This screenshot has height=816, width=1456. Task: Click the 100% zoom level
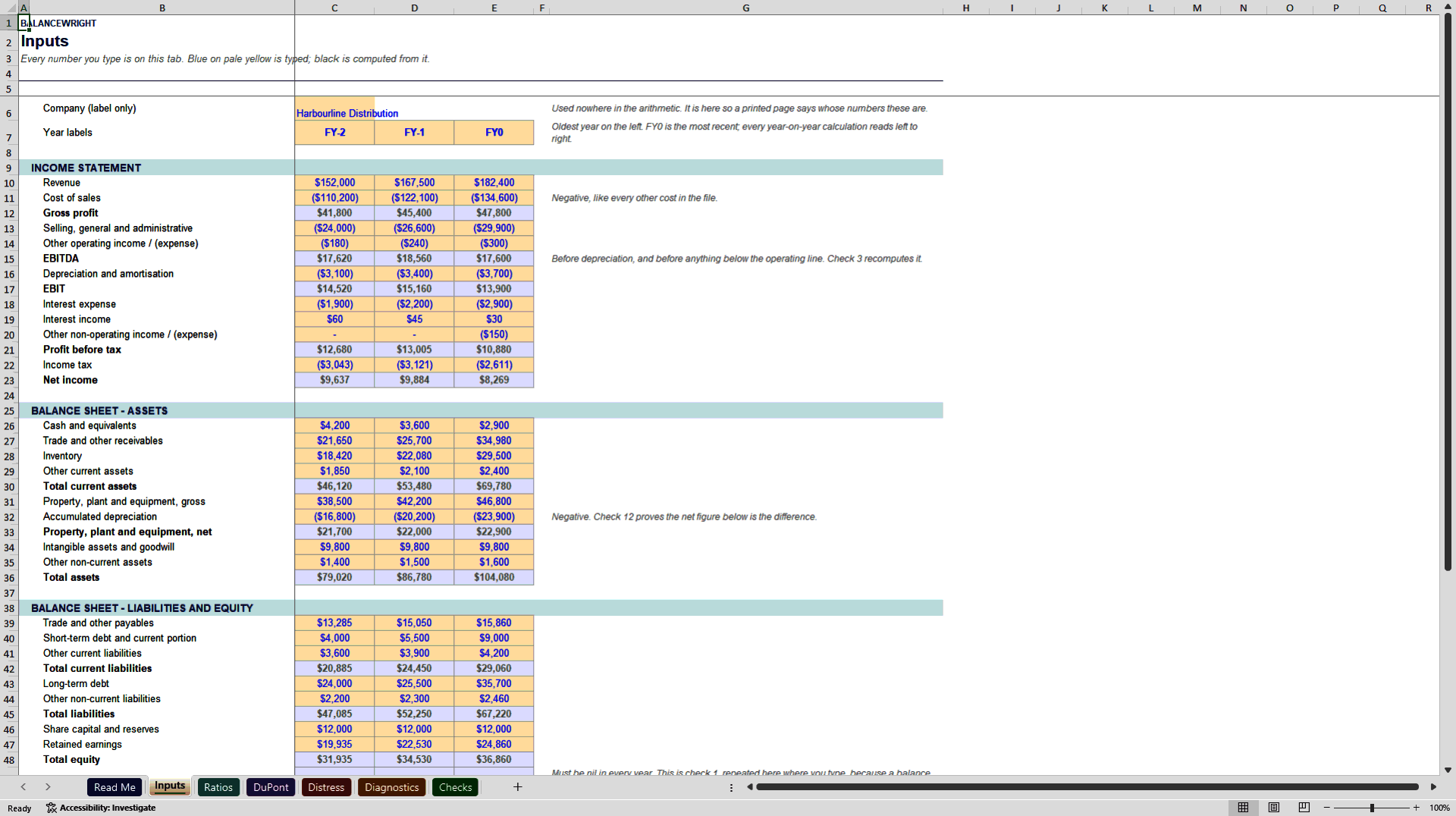pos(1439,808)
